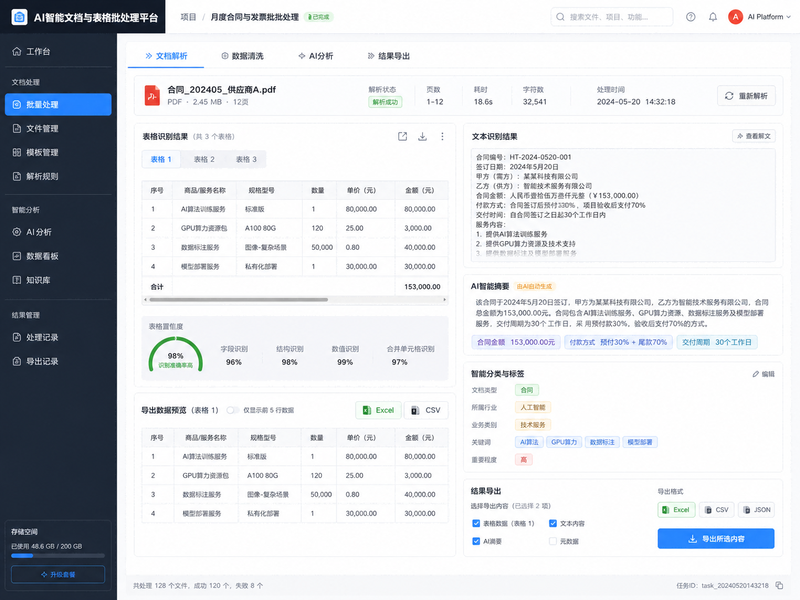This screenshot has width=800, height=600.
Task: Open 处理记录 in the sidebar
Action: click(x=58, y=337)
